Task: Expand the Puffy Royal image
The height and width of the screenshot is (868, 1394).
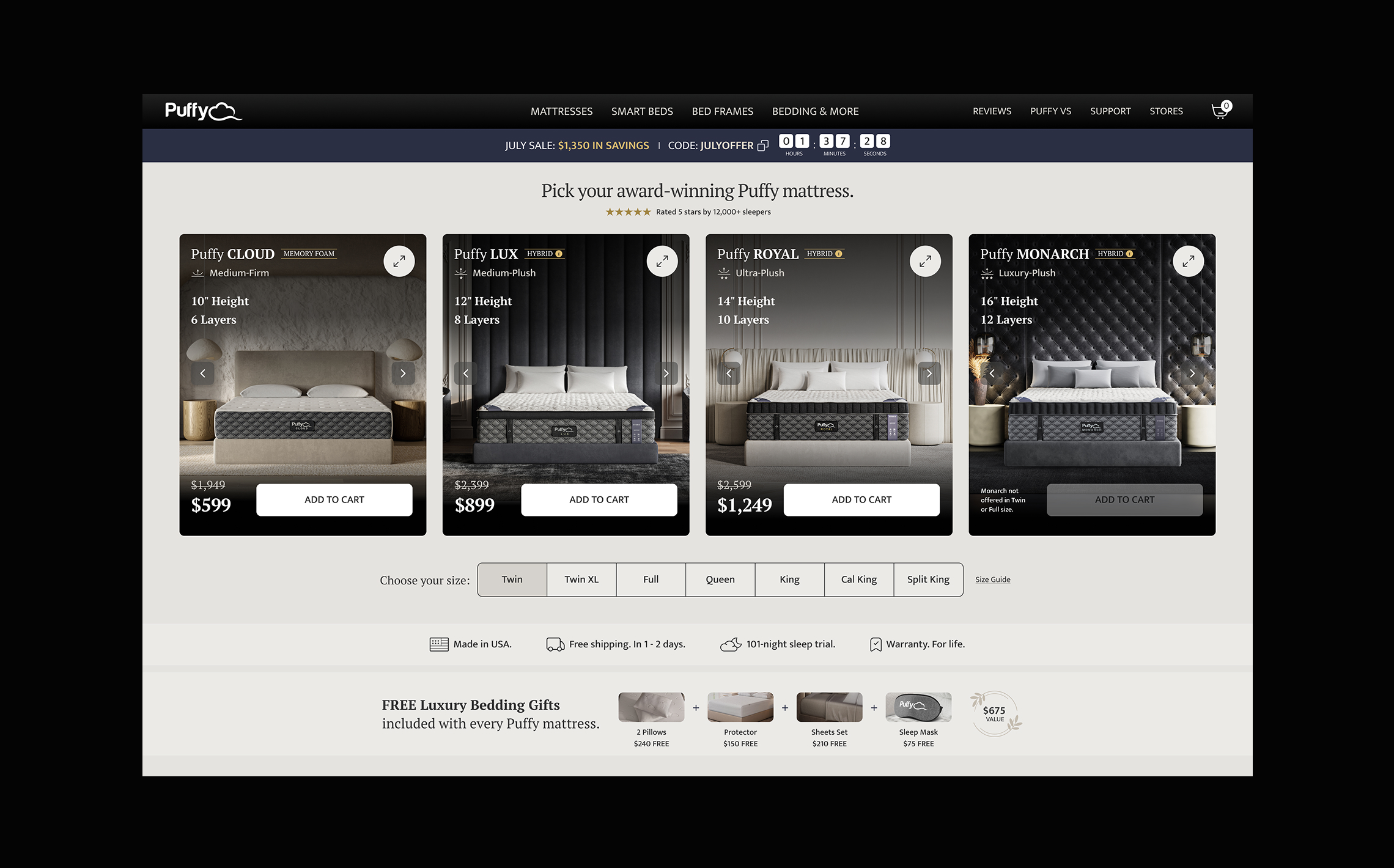Action: point(925,262)
